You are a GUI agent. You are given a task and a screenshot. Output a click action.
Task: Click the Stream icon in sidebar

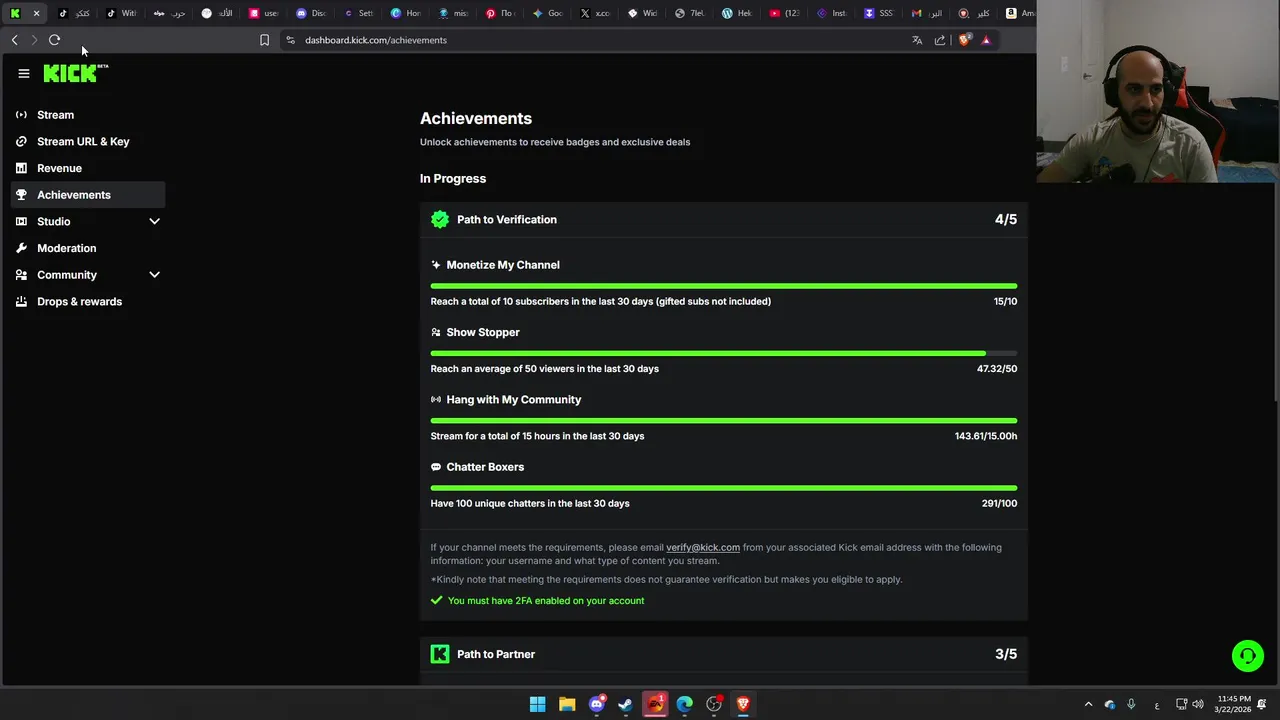coord(21,115)
